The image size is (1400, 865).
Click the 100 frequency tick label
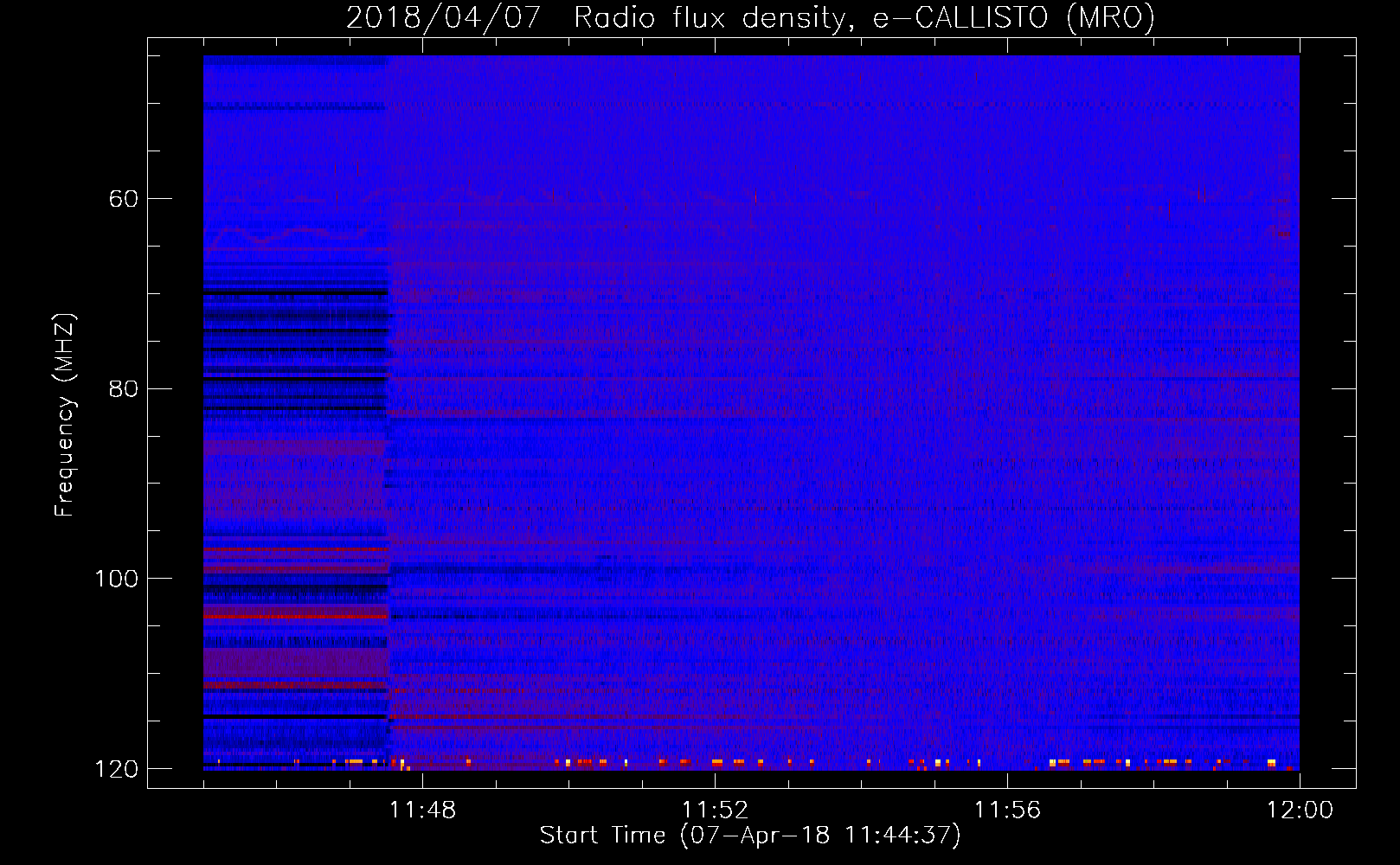click(x=116, y=579)
